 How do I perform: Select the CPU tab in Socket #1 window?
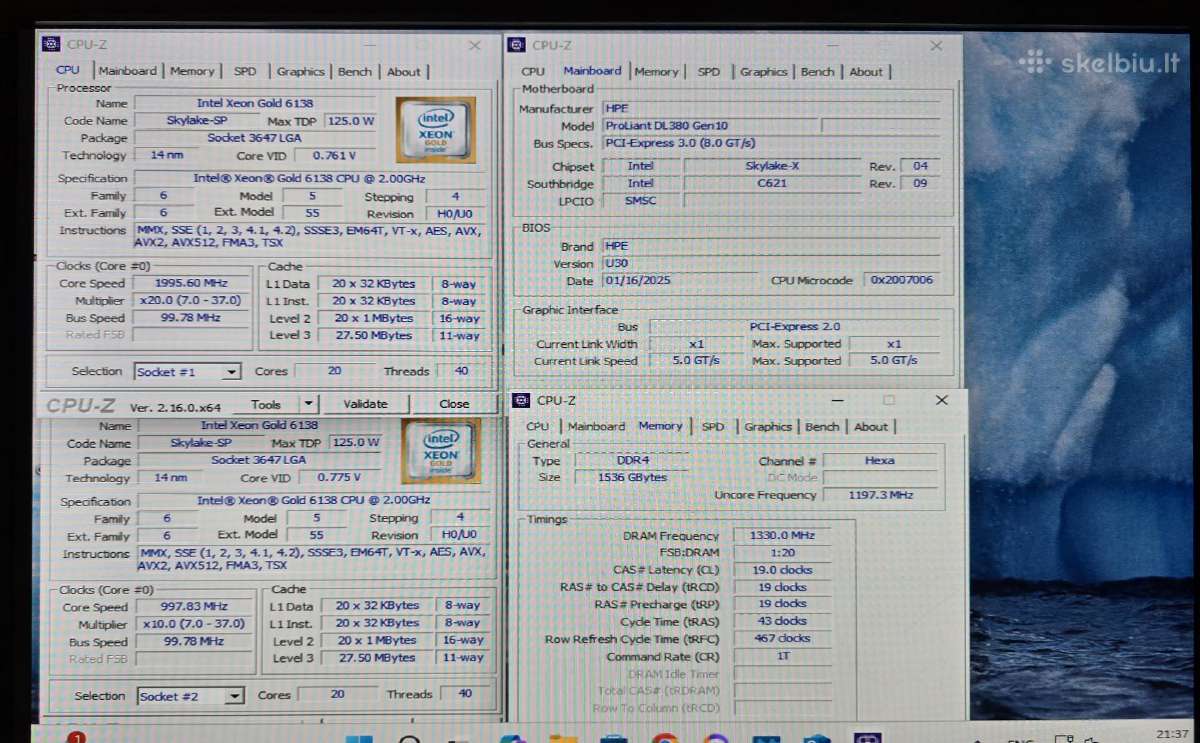click(68, 70)
